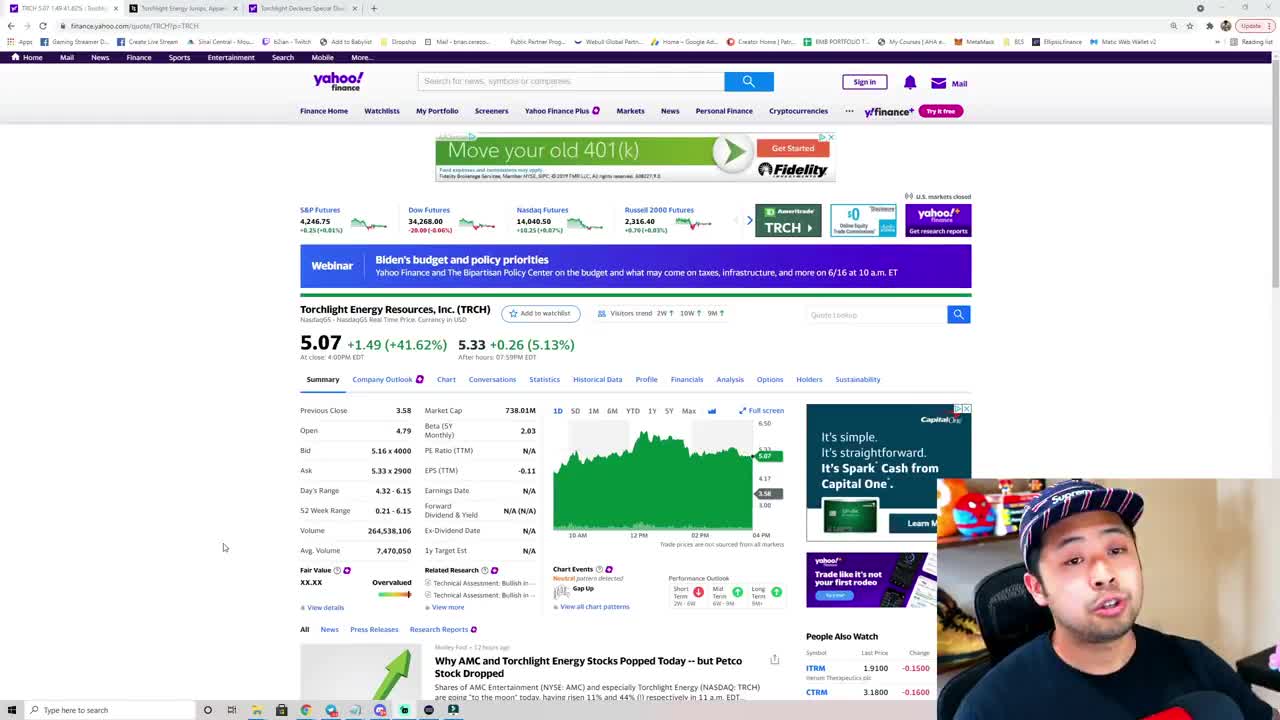Click the Sign in button

[x=864, y=82]
